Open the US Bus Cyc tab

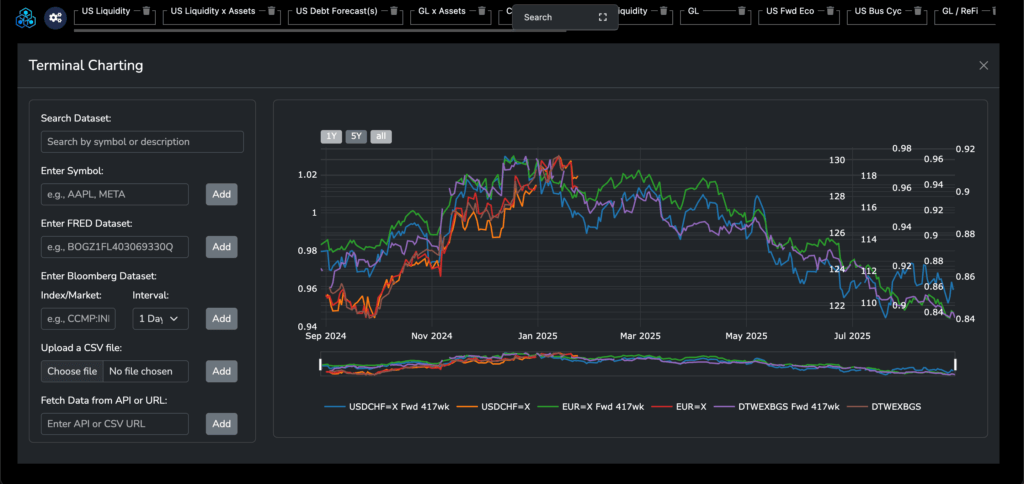(879, 11)
